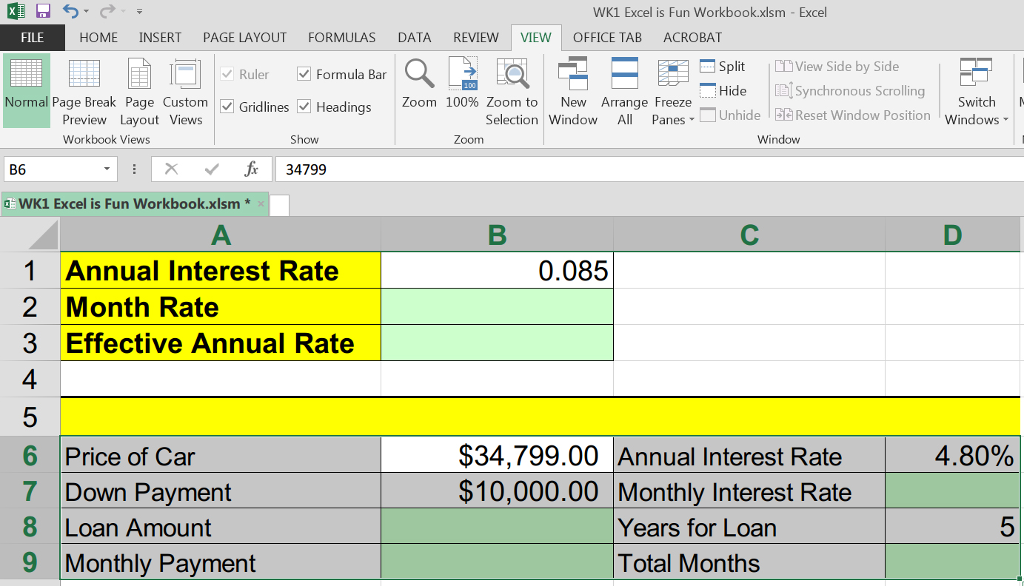Screen dimensions: 1024x586
Task: Save the workbook from quick access toolbar
Action: click(43, 12)
